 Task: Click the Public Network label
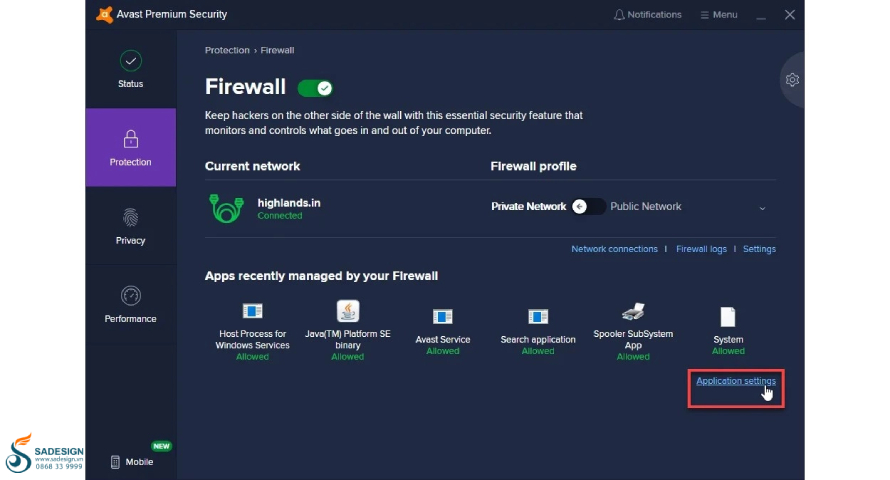(x=646, y=207)
